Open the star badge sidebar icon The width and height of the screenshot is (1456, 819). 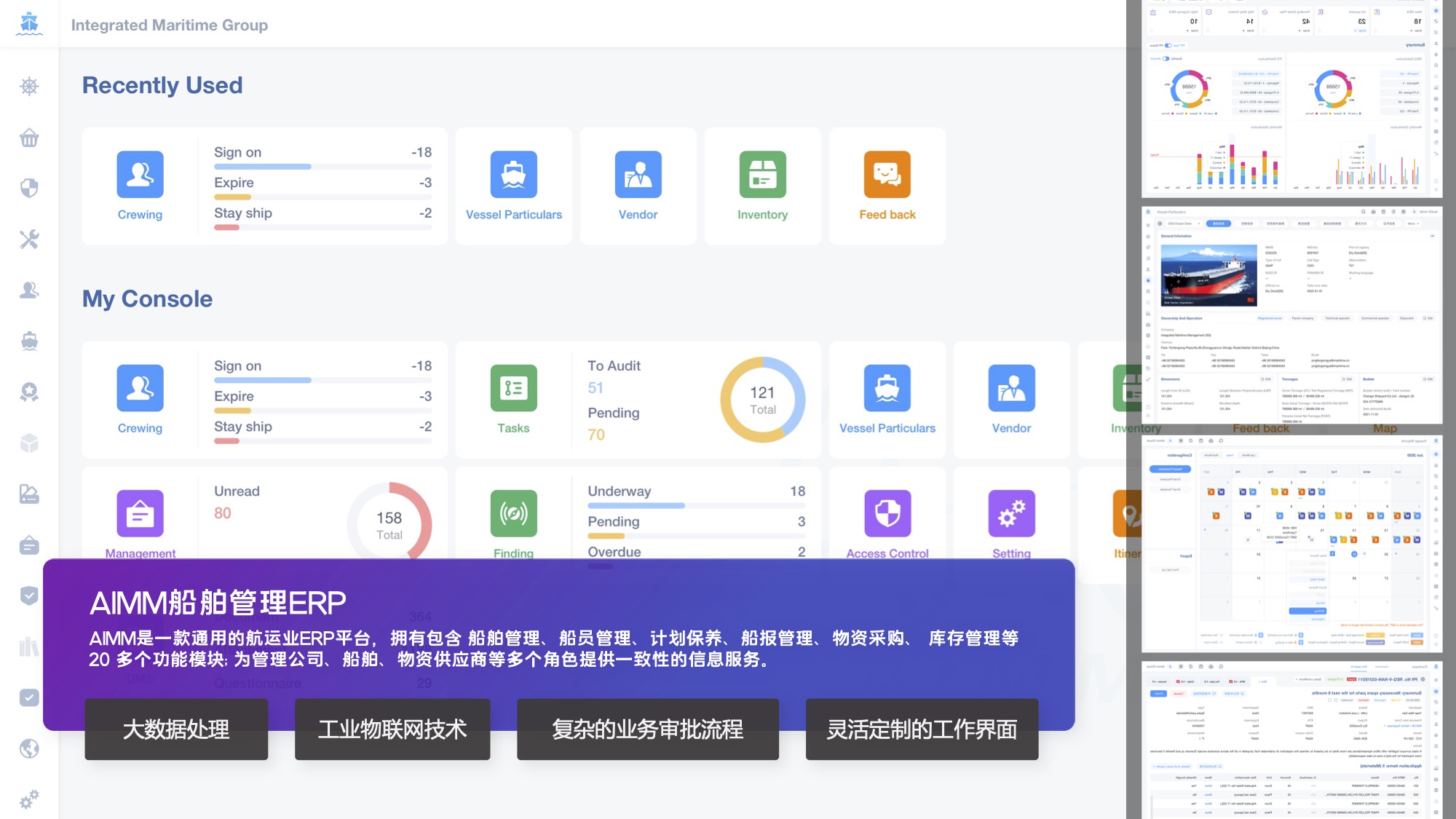click(x=29, y=392)
